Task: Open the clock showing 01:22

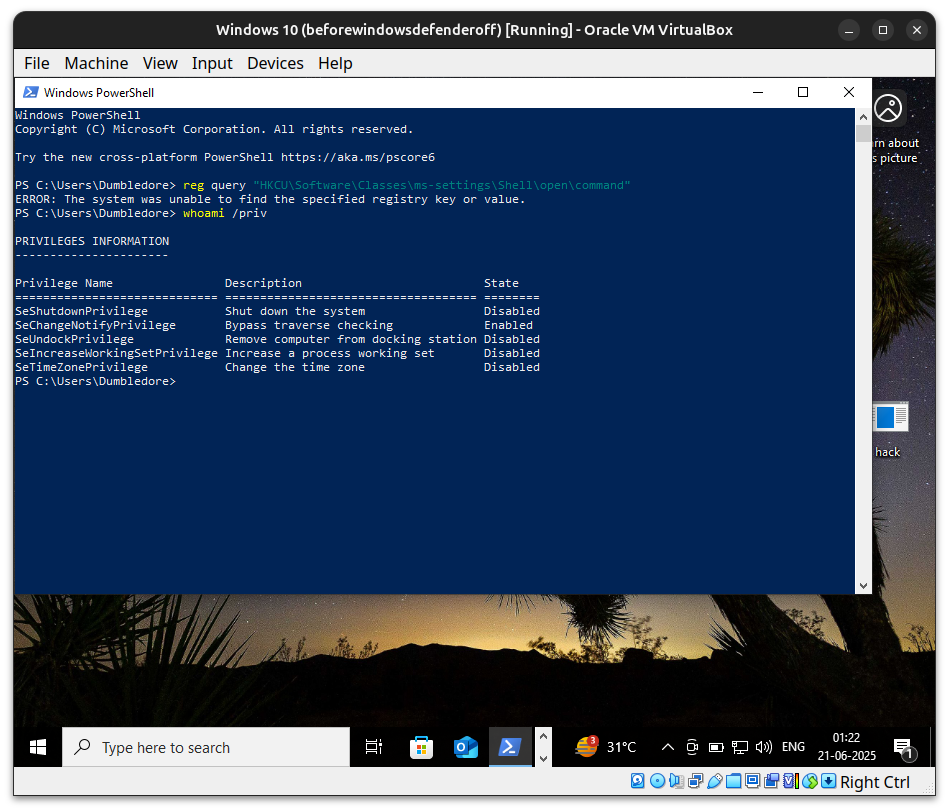Action: point(846,747)
